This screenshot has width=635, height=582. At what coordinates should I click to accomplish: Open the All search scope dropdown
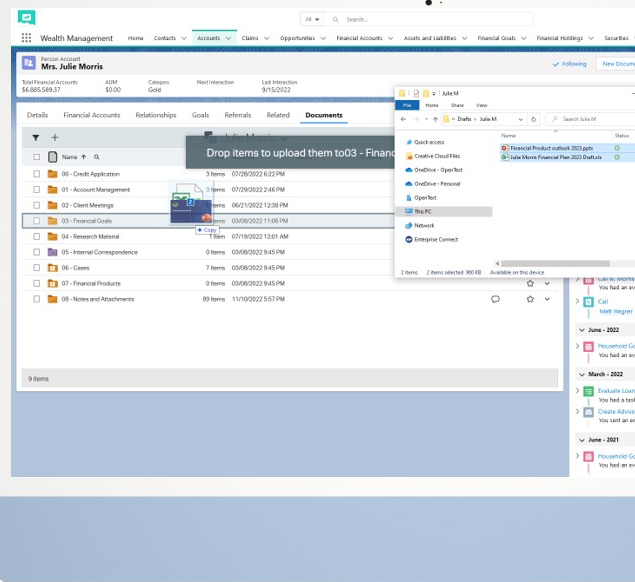[x=312, y=19]
